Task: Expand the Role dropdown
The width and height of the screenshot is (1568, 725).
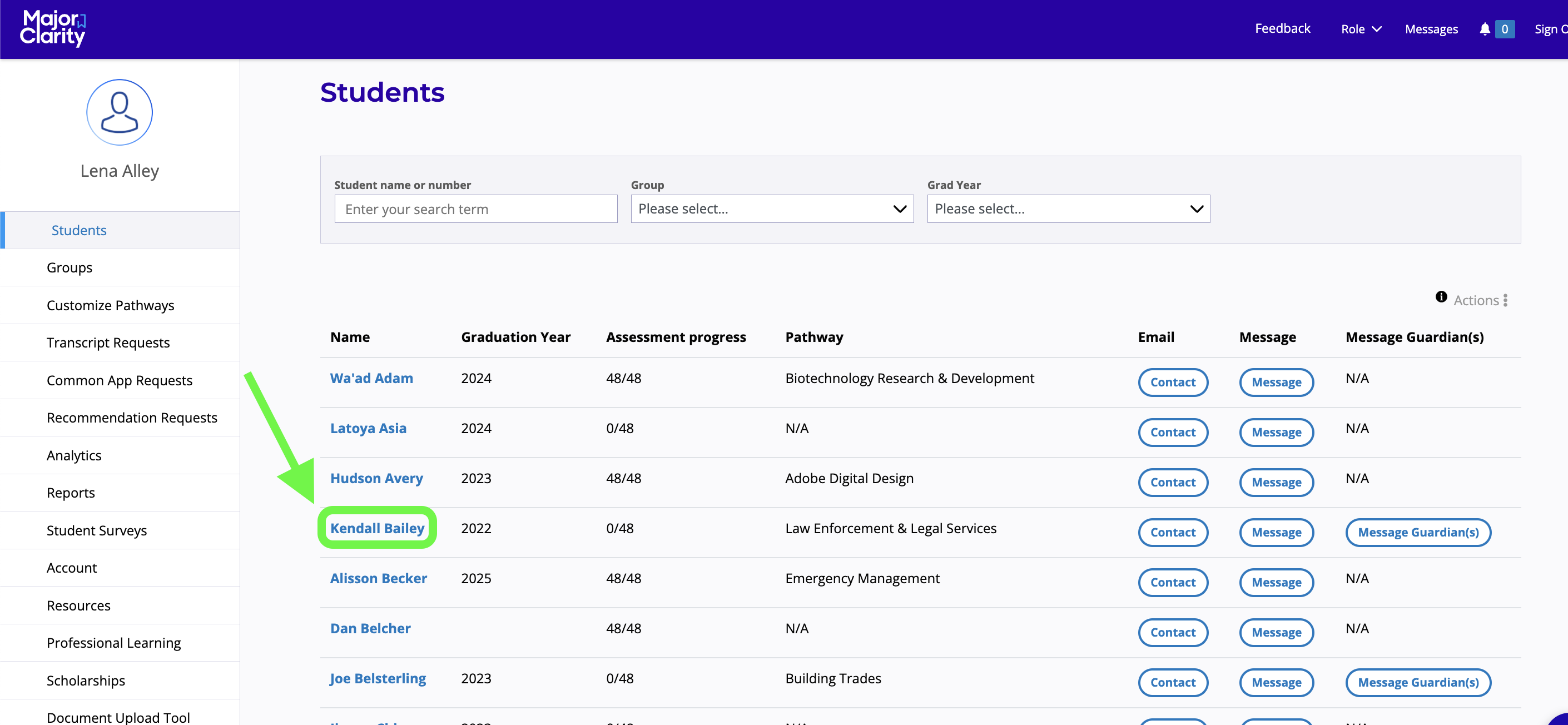Action: (x=1361, y=28)
